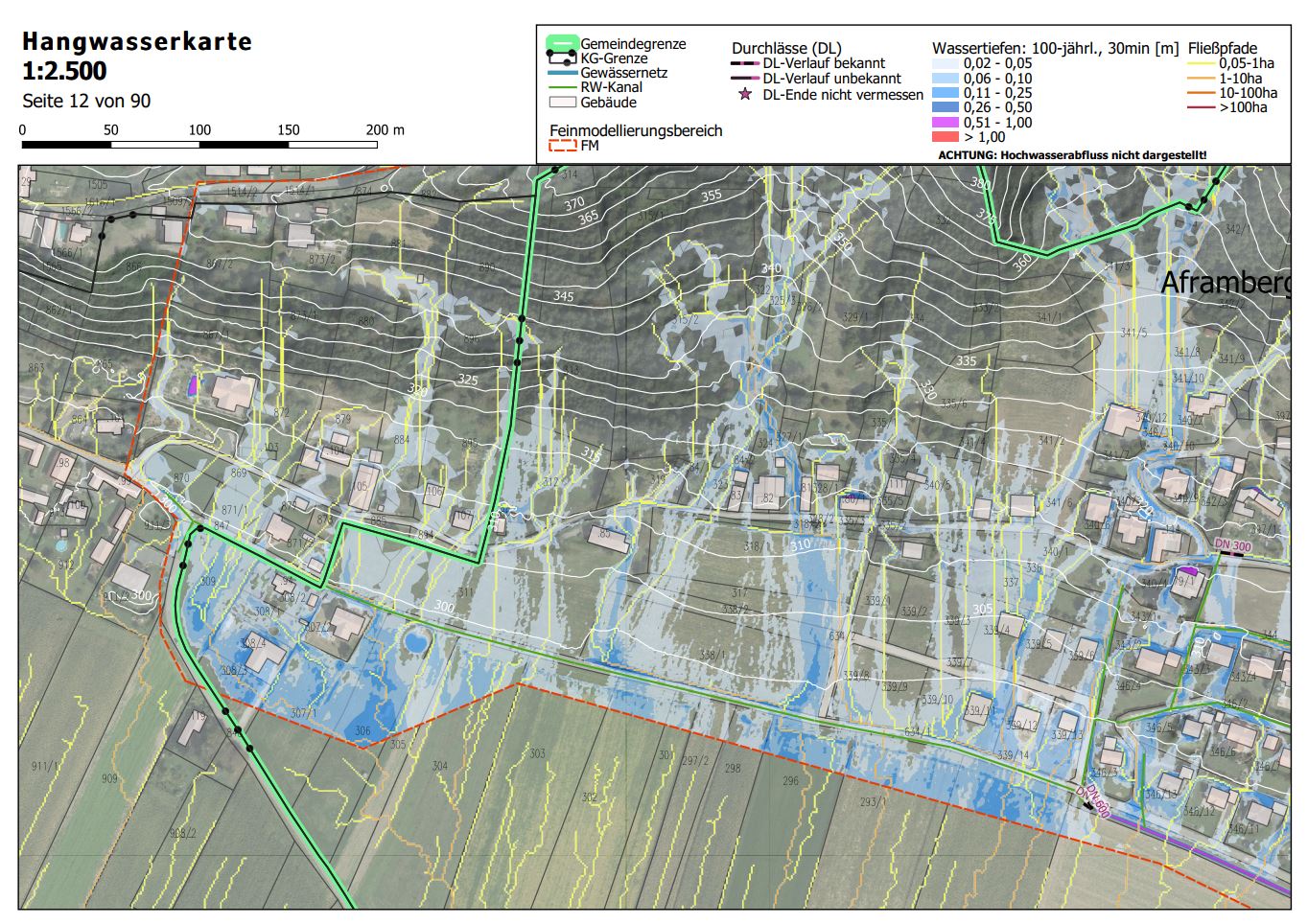This screenshot has width=1308, height=924.
Task: Click the 'Seite 12 von 90' page label
Action: pyautogui.click(x=86, y=101)
